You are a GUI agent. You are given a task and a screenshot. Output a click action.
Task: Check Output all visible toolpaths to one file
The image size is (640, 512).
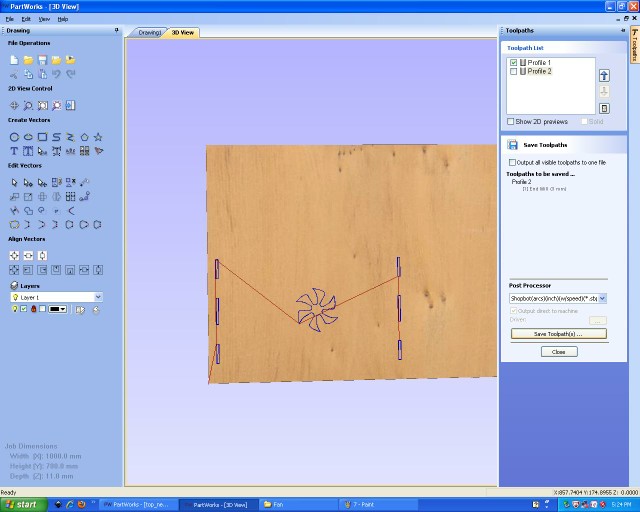tap(512, 163)
